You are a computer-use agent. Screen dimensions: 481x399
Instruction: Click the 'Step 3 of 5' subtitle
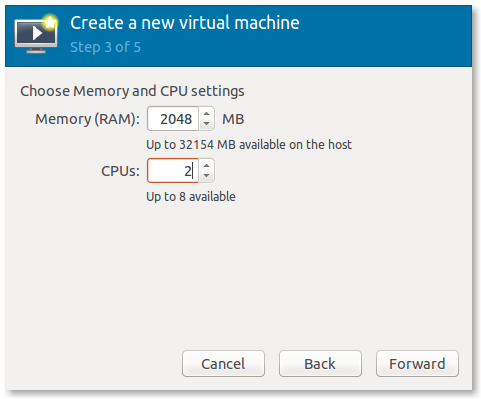(x=105, y=47)
